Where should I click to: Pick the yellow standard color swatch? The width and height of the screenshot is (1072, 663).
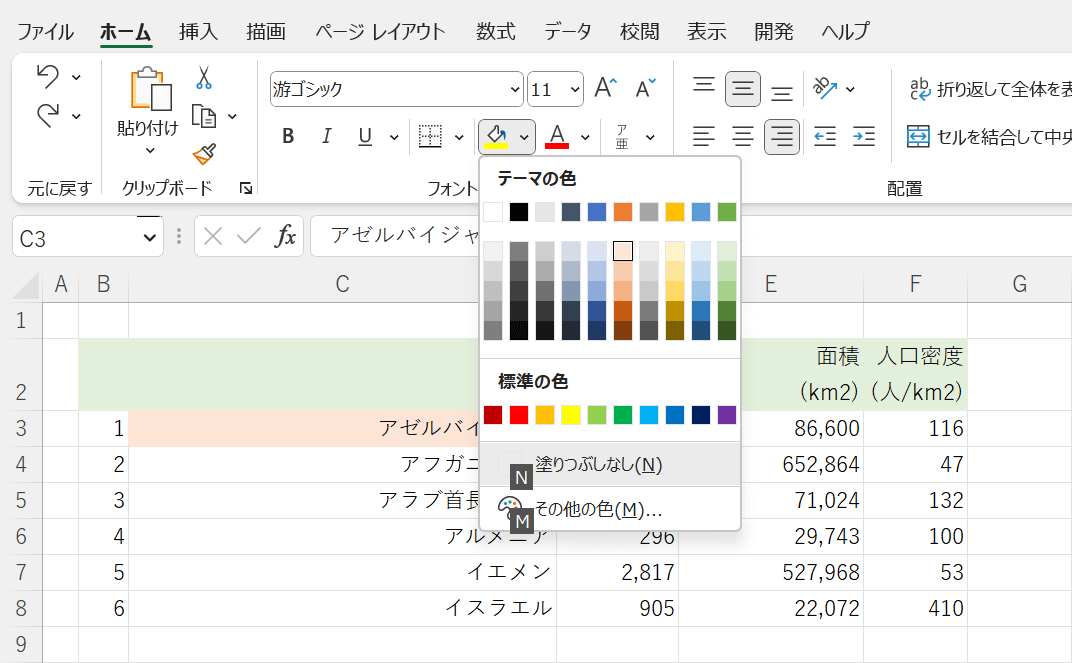coord(571,415)
